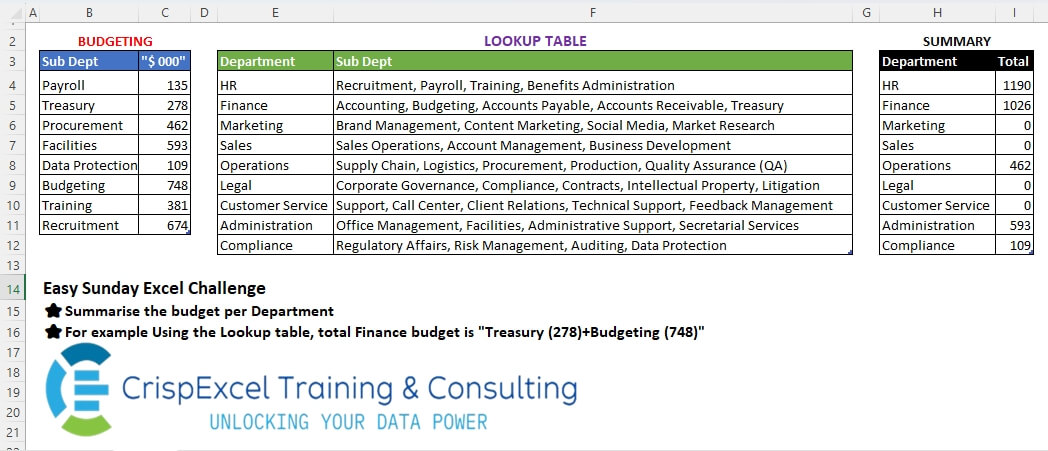The width and height of the screenshot is (1048, 451).
Task: Click the black Total header in Summary
Action: (x=1014, y=61)
